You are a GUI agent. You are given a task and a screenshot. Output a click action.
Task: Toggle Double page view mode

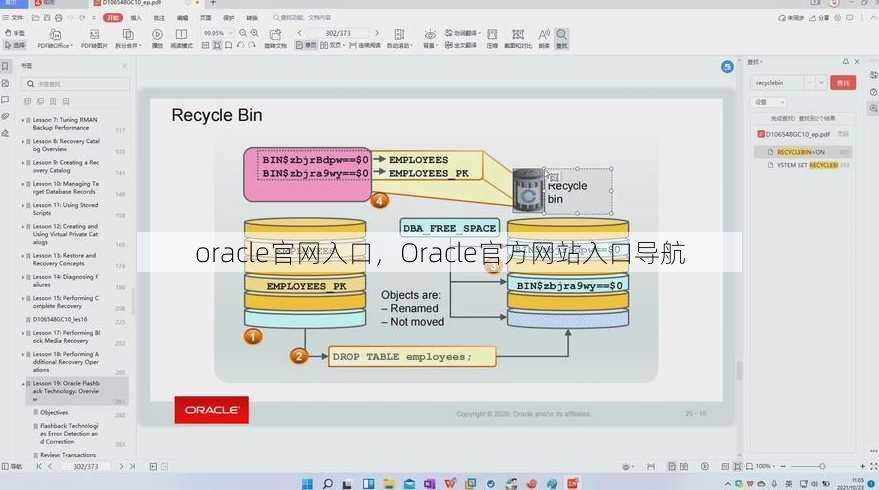332,45
